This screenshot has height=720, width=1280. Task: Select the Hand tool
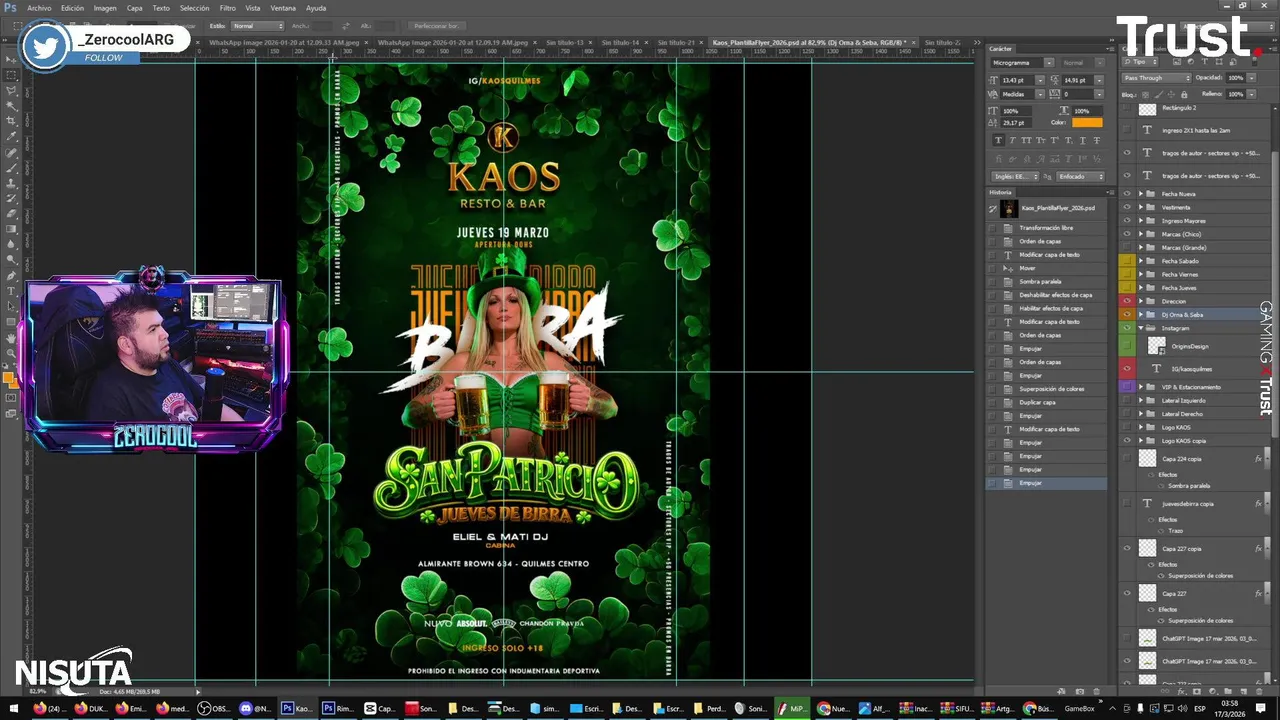pyautogui.click(x=11, y=337)
